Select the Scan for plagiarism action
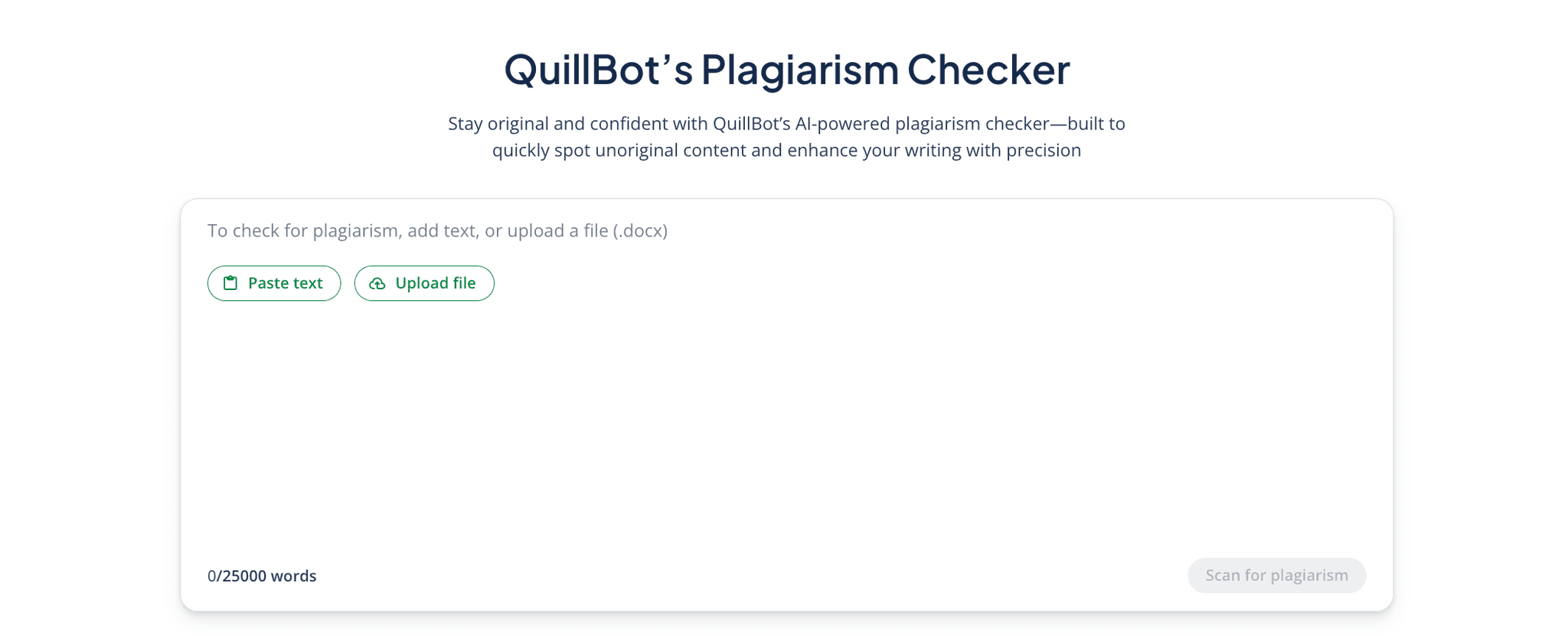This screenshot has height=636, width=1568. click(1276, 575)
